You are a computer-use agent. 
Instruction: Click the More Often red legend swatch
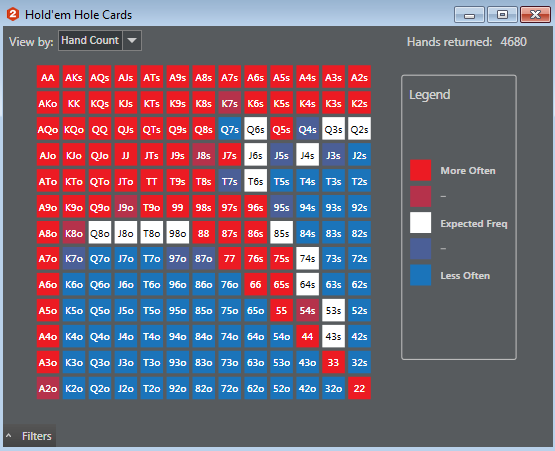(x=420, y=170)
